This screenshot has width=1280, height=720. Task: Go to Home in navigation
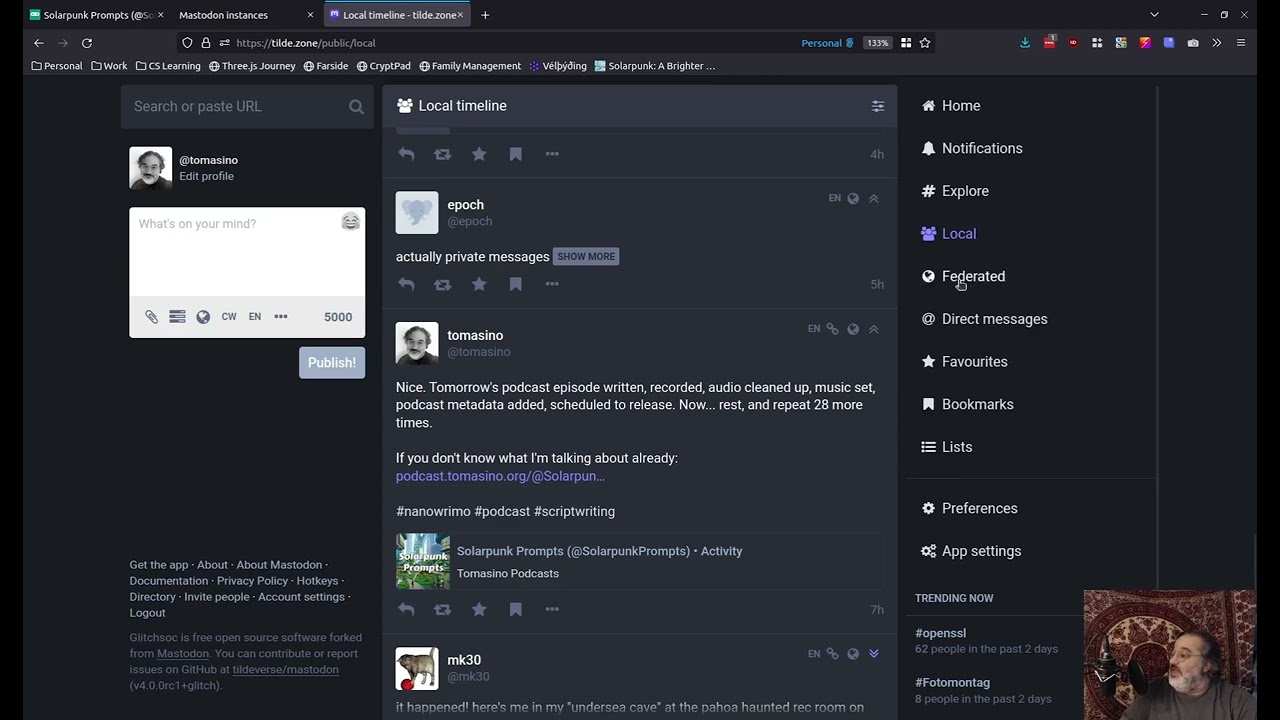pyautogui.click(x=951, y=106)
